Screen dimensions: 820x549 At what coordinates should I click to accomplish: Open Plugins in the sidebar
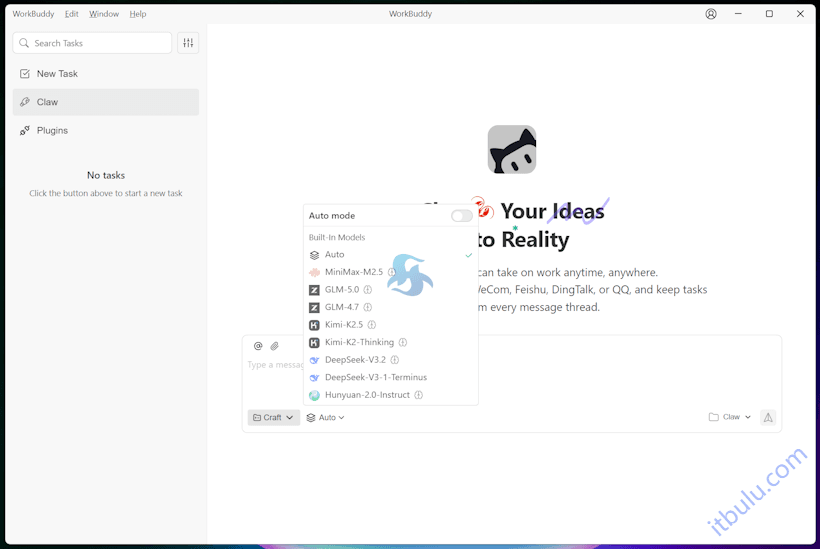coord(52,131)
